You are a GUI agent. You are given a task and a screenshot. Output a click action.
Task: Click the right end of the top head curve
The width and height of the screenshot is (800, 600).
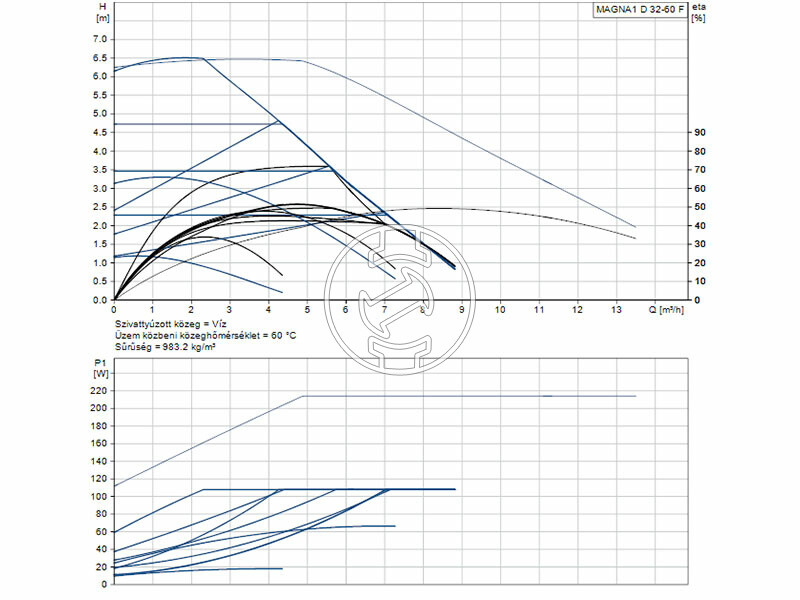635,227
